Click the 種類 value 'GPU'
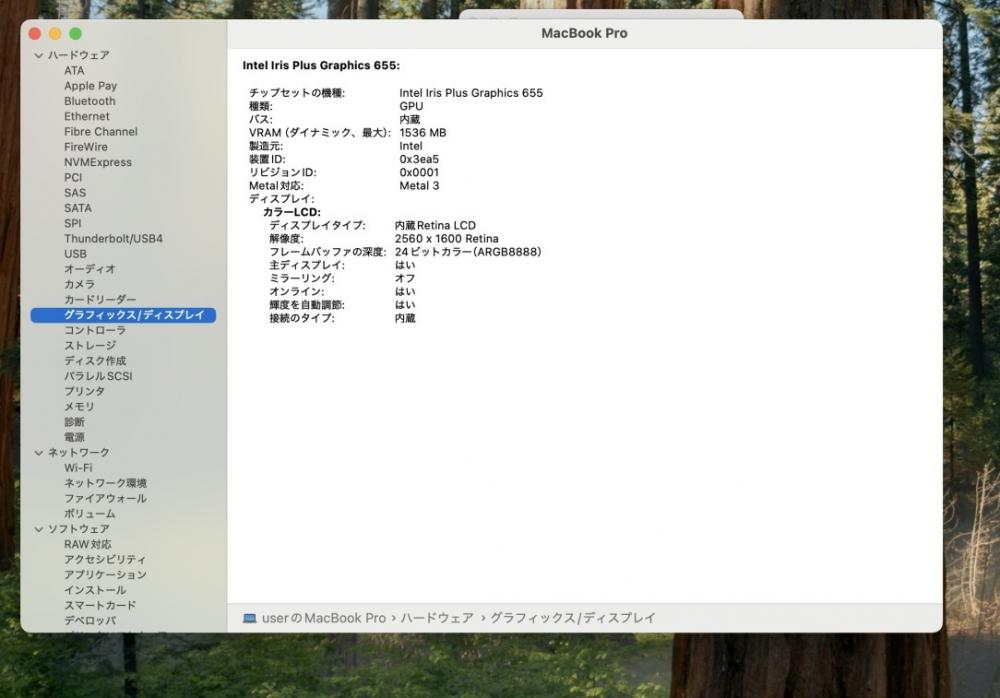 (411, 107)
